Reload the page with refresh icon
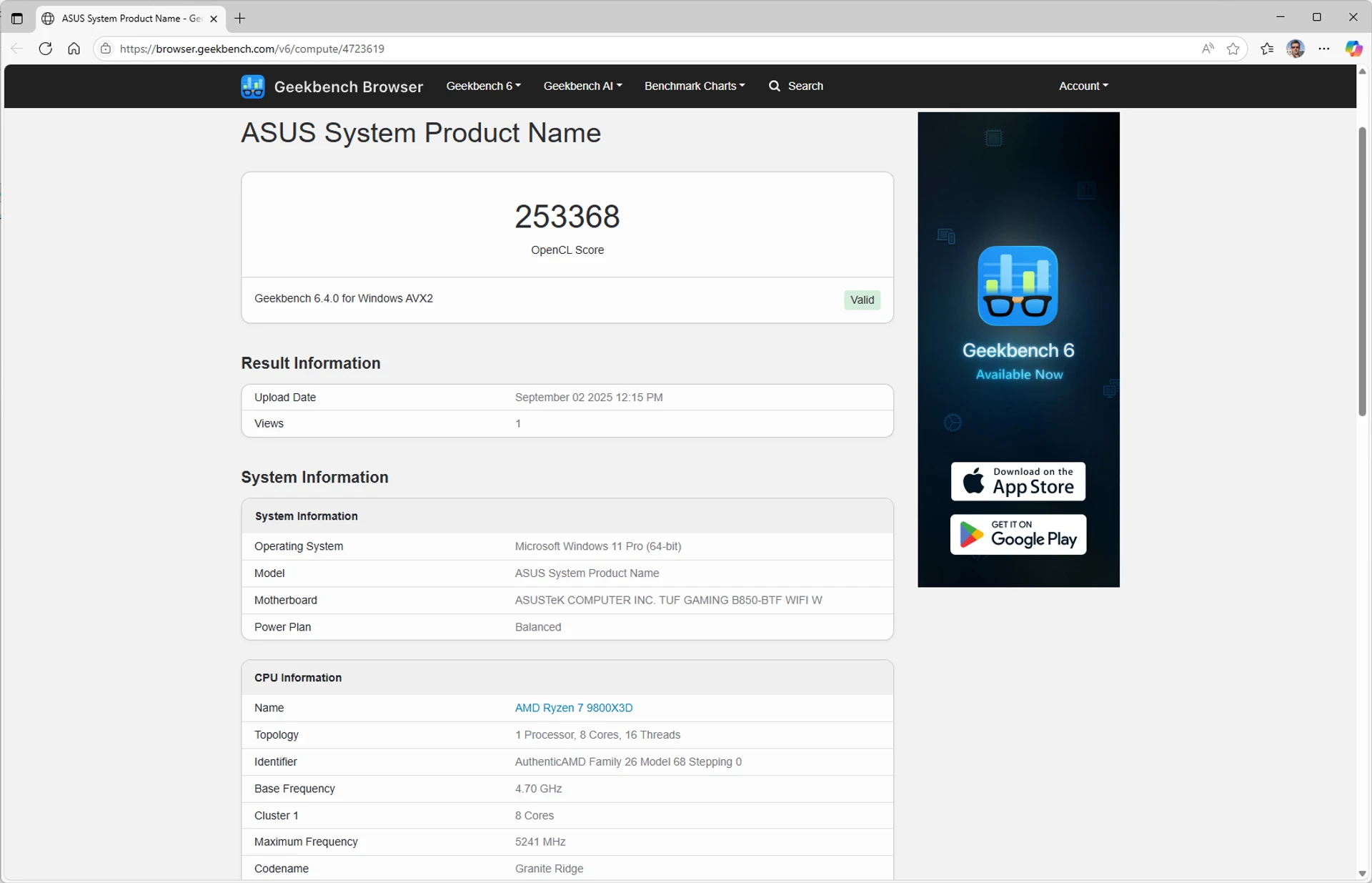This screenshot has width=1372, height=883. [x=45, y=49]
